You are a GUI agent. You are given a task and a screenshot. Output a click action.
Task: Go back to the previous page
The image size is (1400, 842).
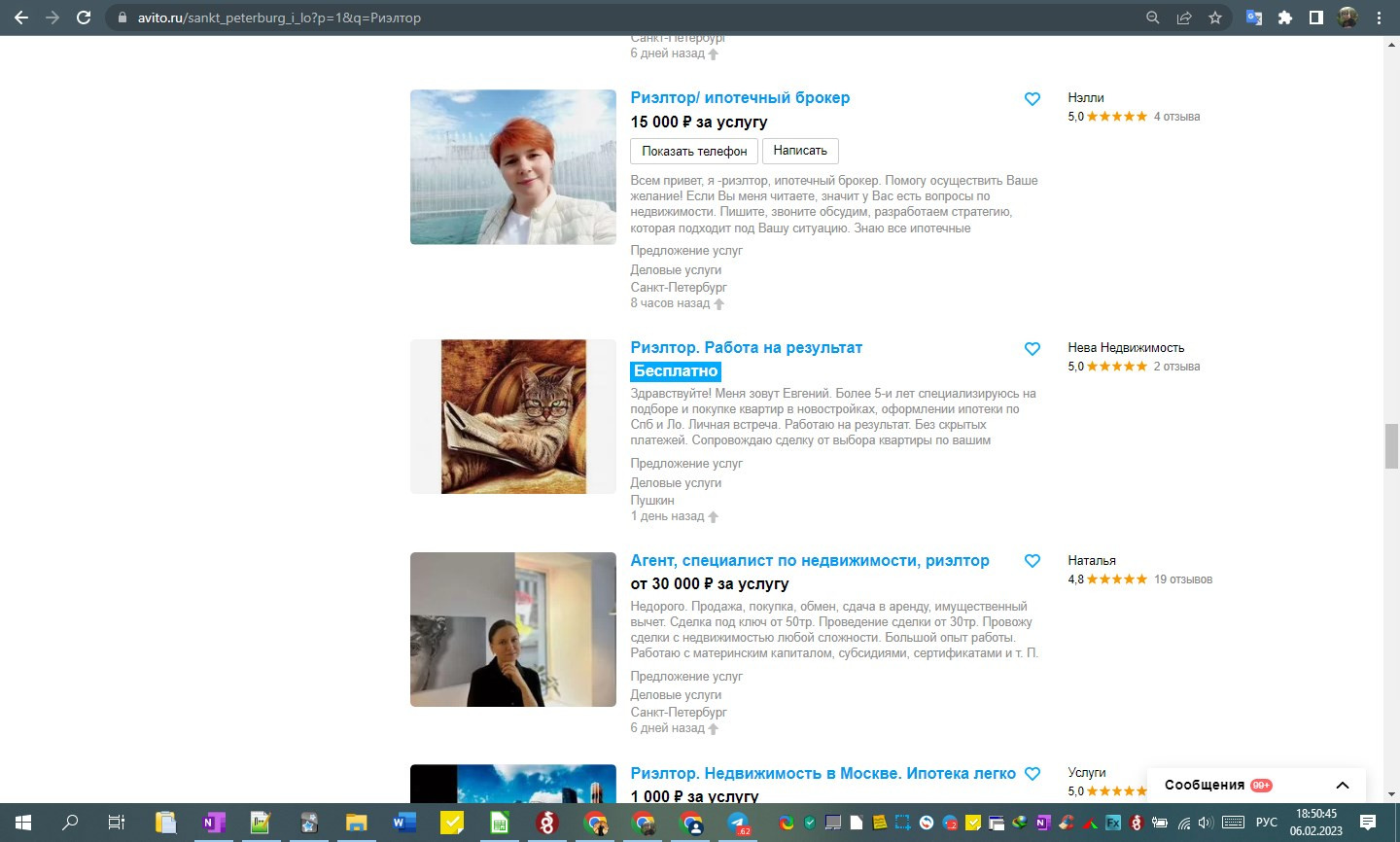point(20,18)
